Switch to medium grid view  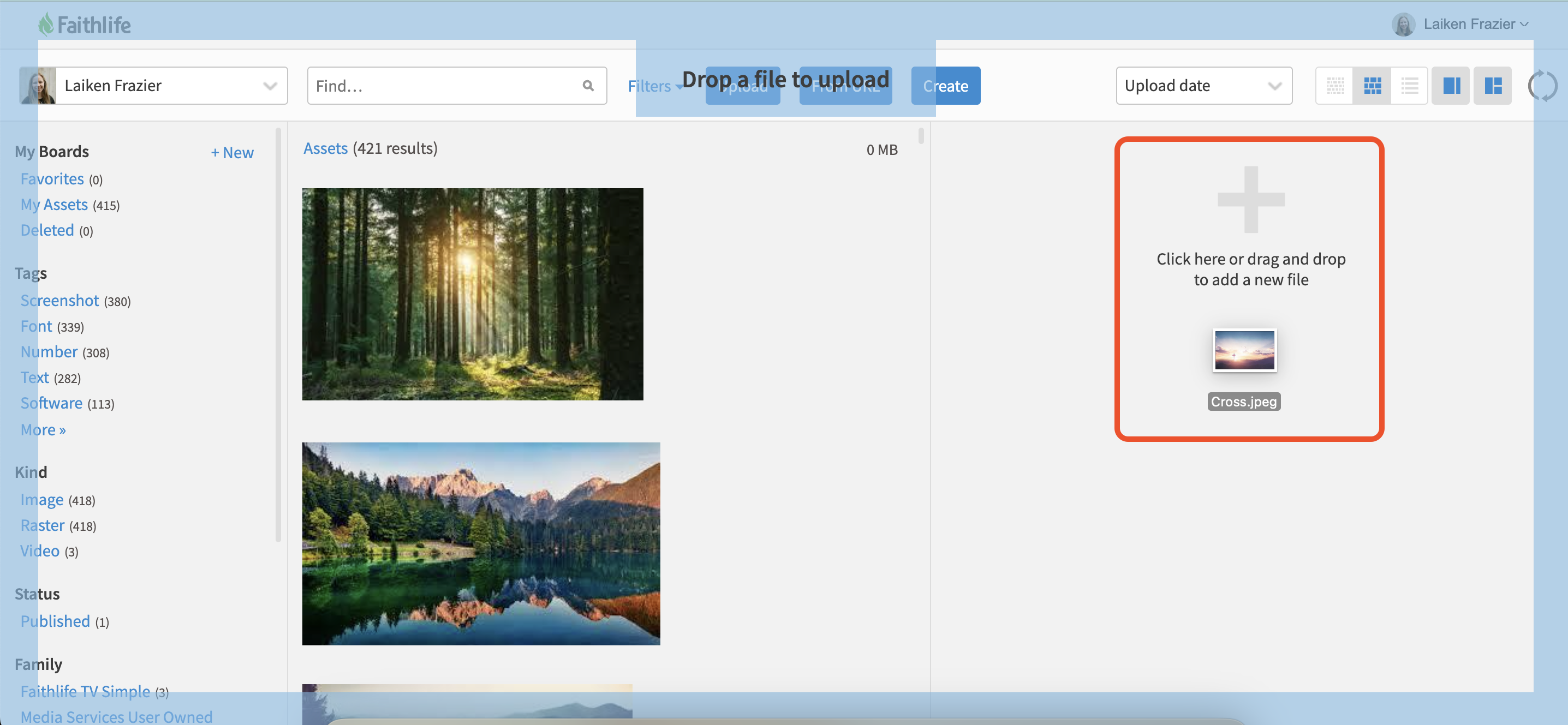pos(1372,86)
